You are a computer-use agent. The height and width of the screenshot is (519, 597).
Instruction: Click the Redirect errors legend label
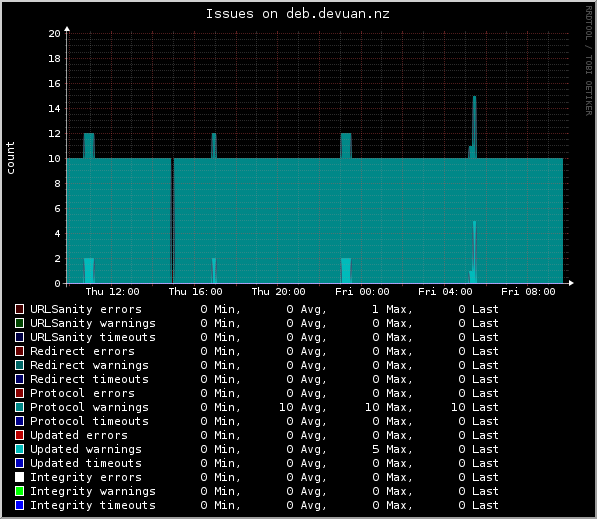pyautogui.click(x=82, y=351)
